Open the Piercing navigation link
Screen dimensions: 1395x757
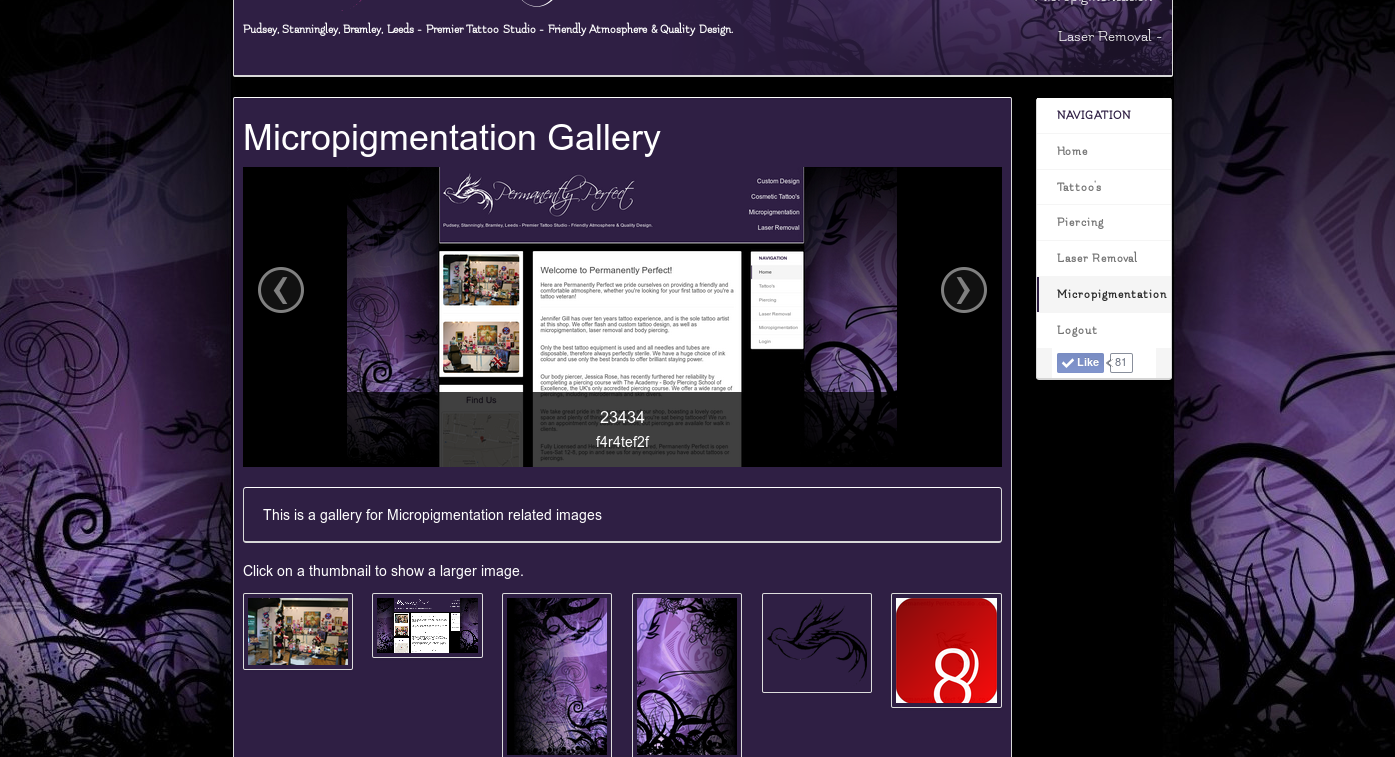(1080, 222)
